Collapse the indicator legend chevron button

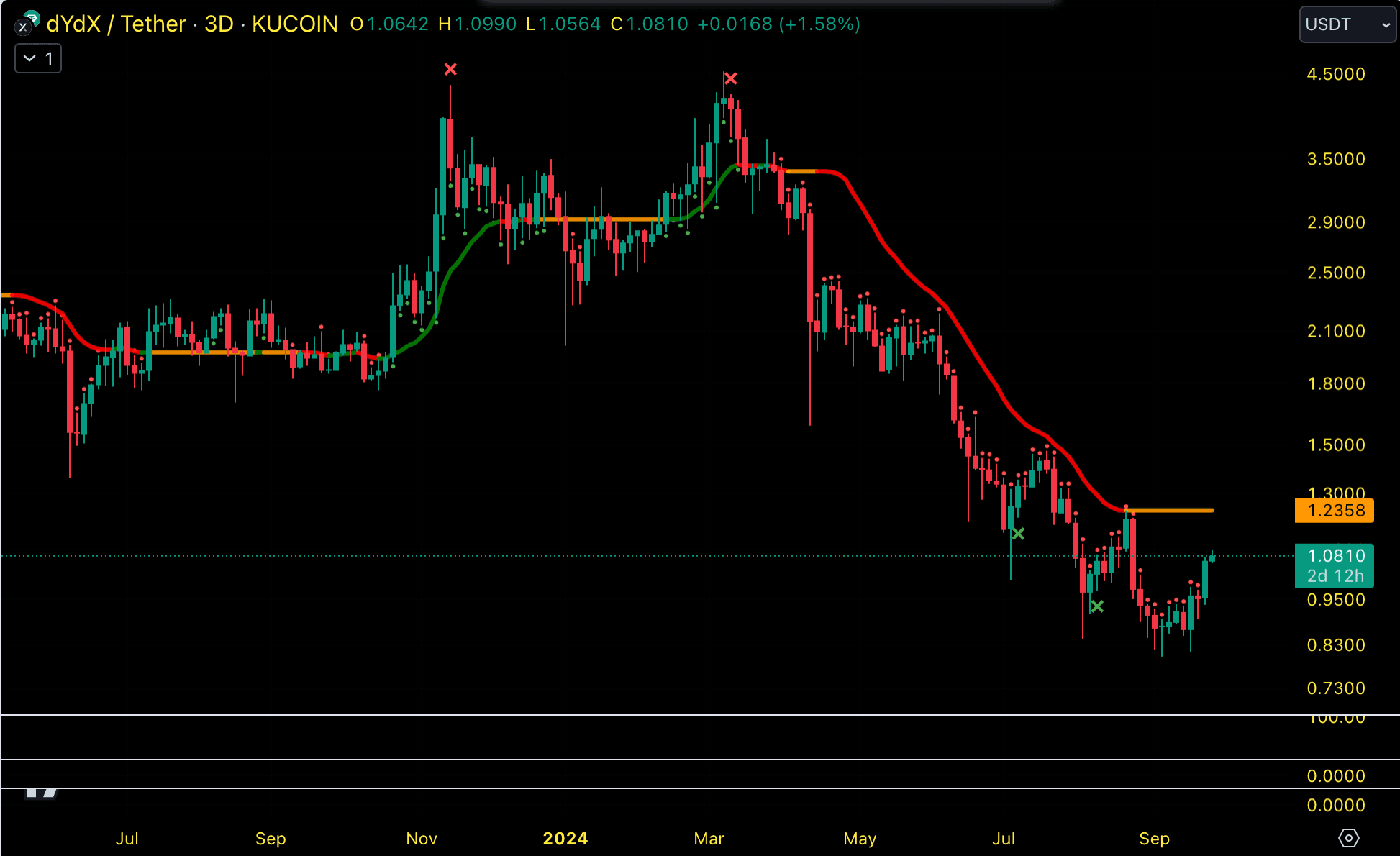pos(38,59)
